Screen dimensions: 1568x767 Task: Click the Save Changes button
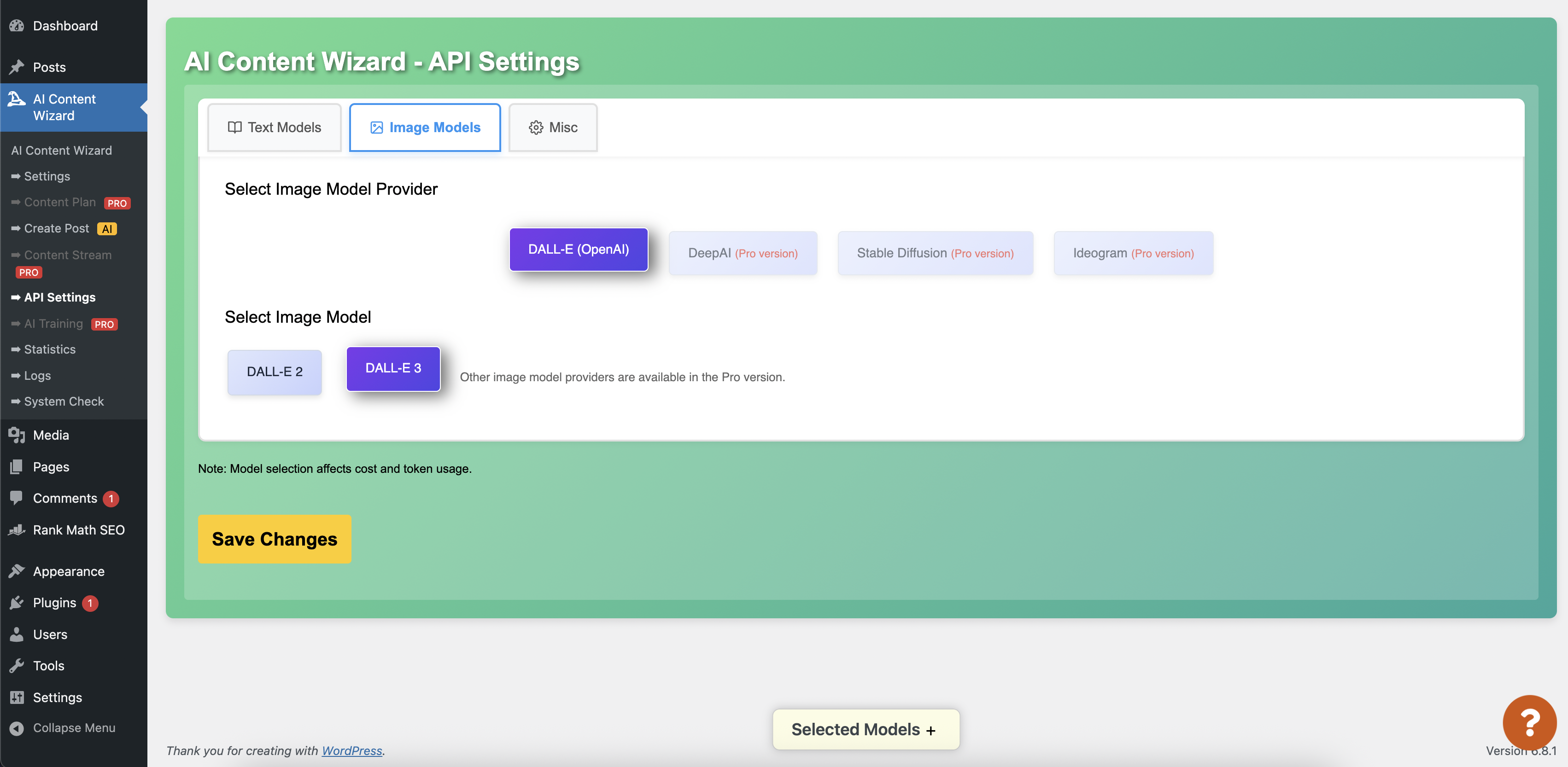pos(275,539)
